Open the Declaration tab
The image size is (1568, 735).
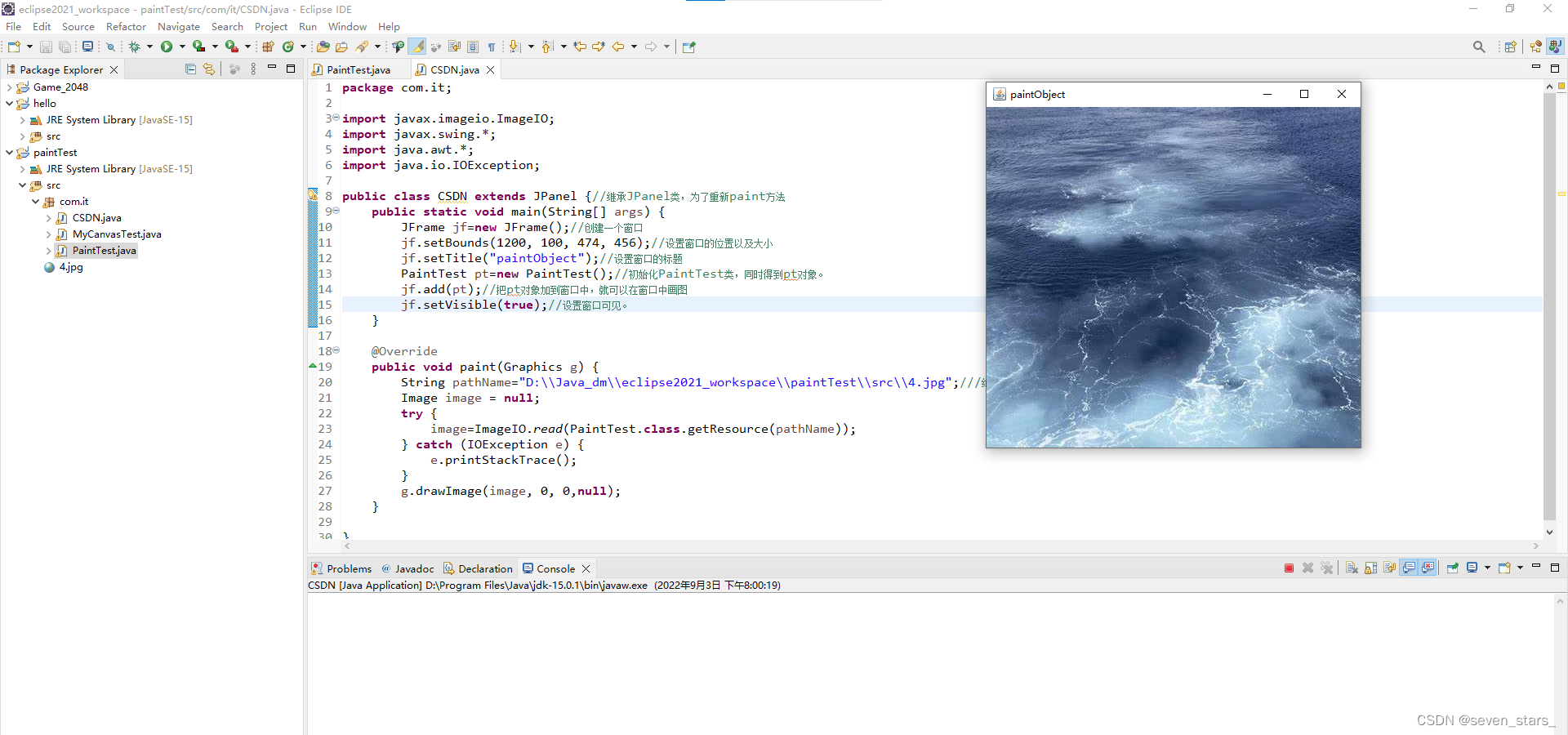pyautogui.click(x=478, y=568)
